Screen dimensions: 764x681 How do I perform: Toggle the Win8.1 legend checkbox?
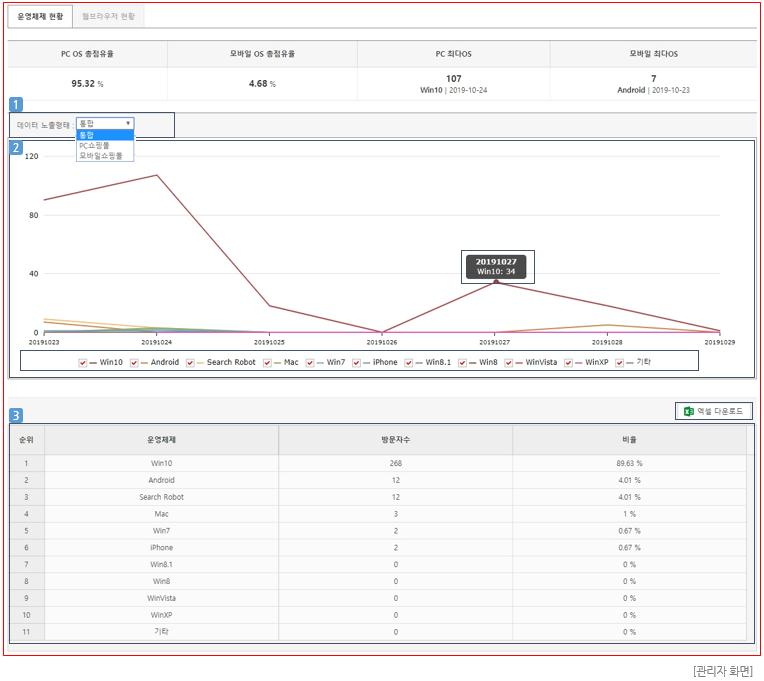point(409,363)
